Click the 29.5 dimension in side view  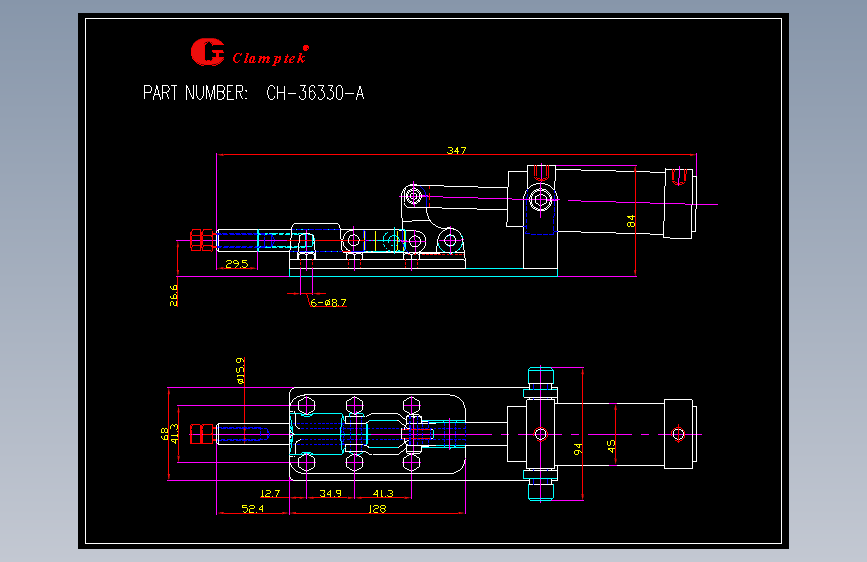[x=237, y=264]
